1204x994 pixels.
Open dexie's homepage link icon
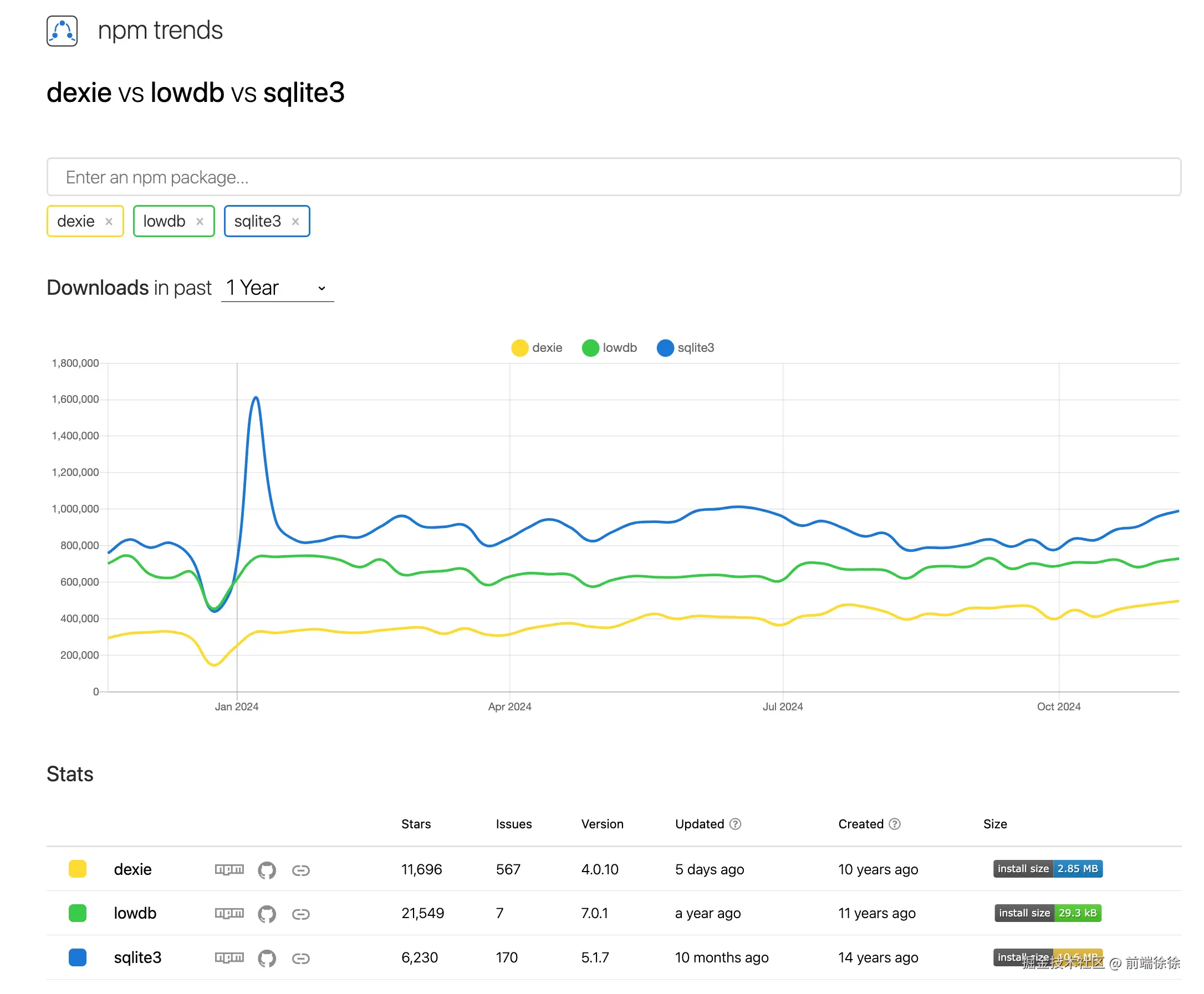300,870
